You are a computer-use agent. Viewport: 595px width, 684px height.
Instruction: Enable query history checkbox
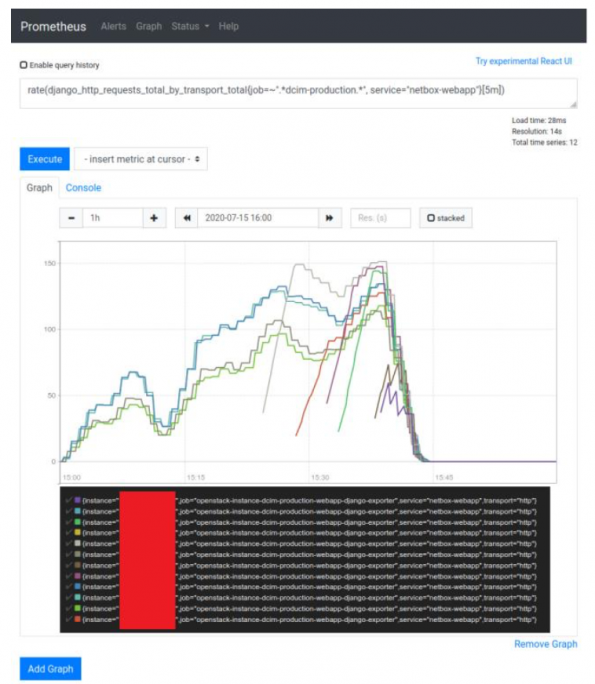click(24, 65)
